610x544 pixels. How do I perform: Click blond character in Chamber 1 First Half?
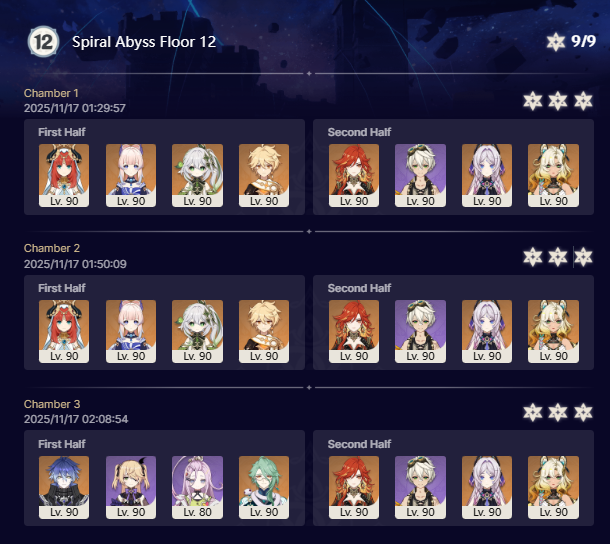point(264,175)
